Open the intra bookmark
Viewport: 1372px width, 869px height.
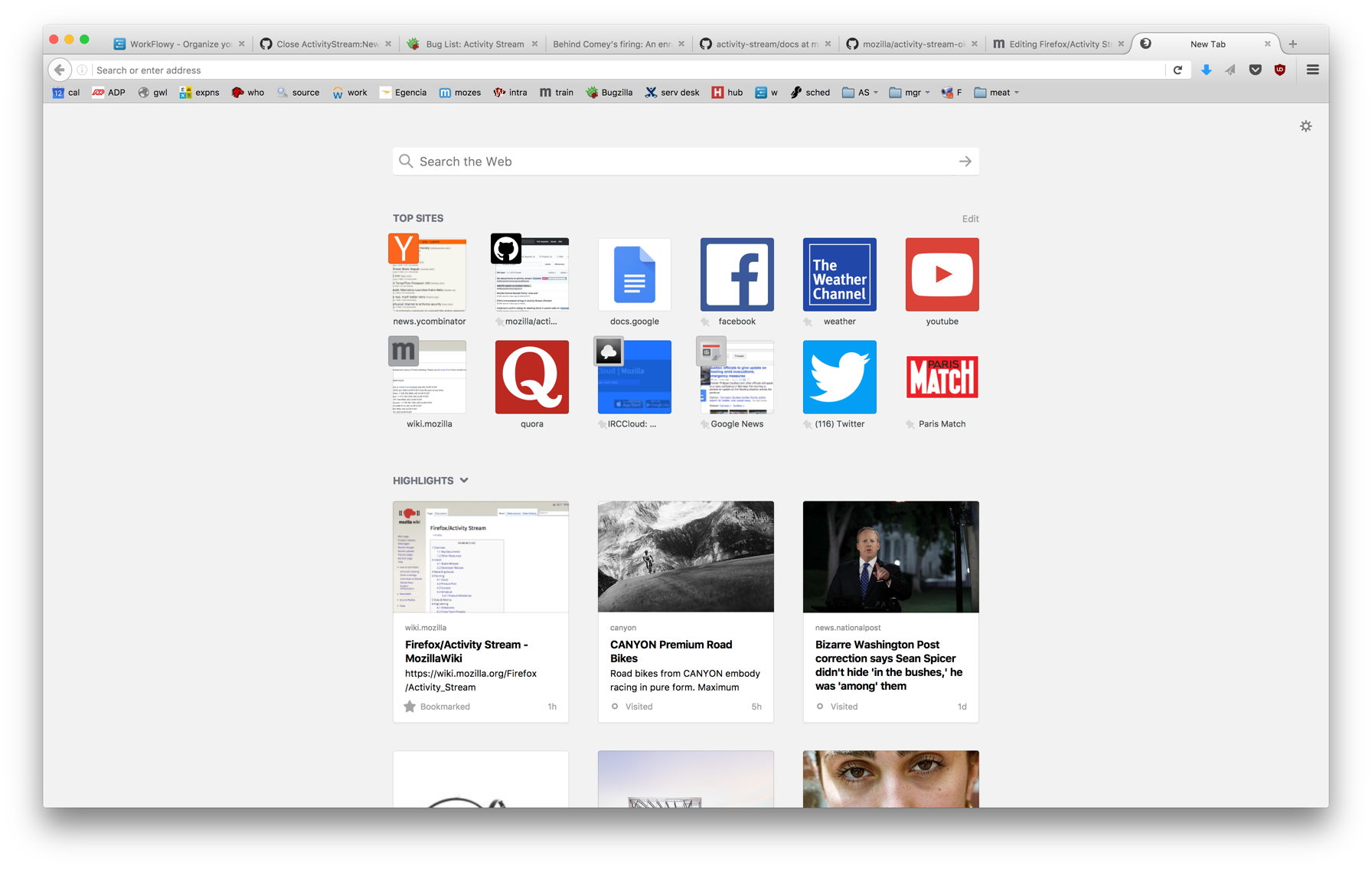click(x=511, y=93)
